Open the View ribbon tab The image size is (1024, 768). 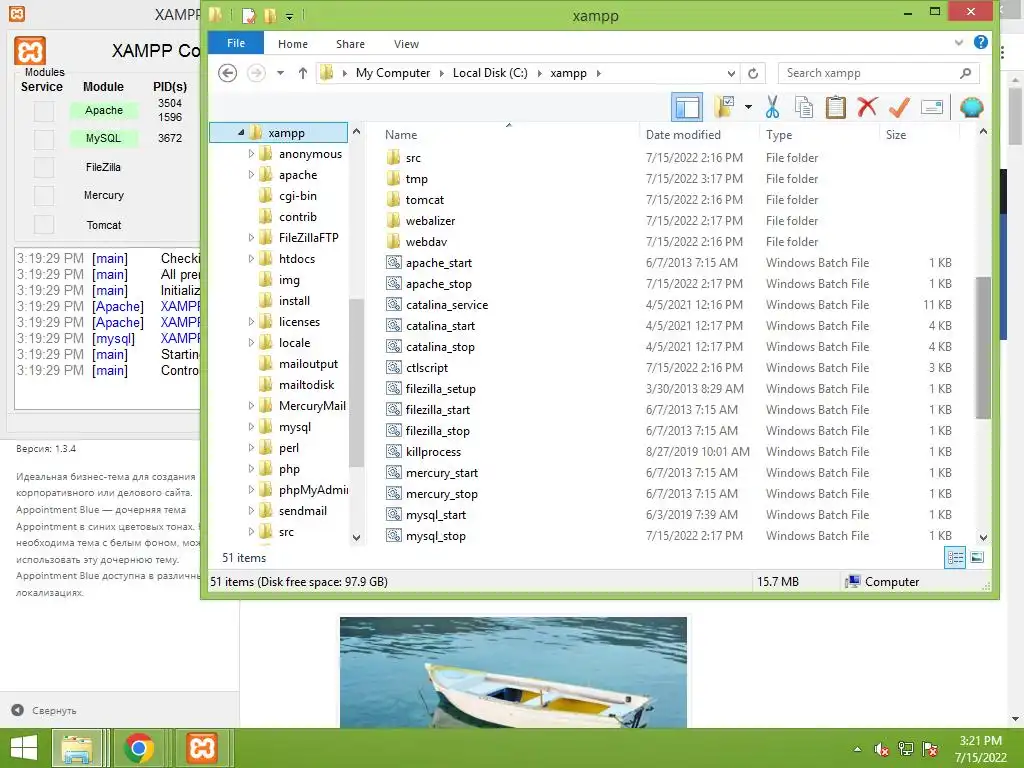coord(406,44)
